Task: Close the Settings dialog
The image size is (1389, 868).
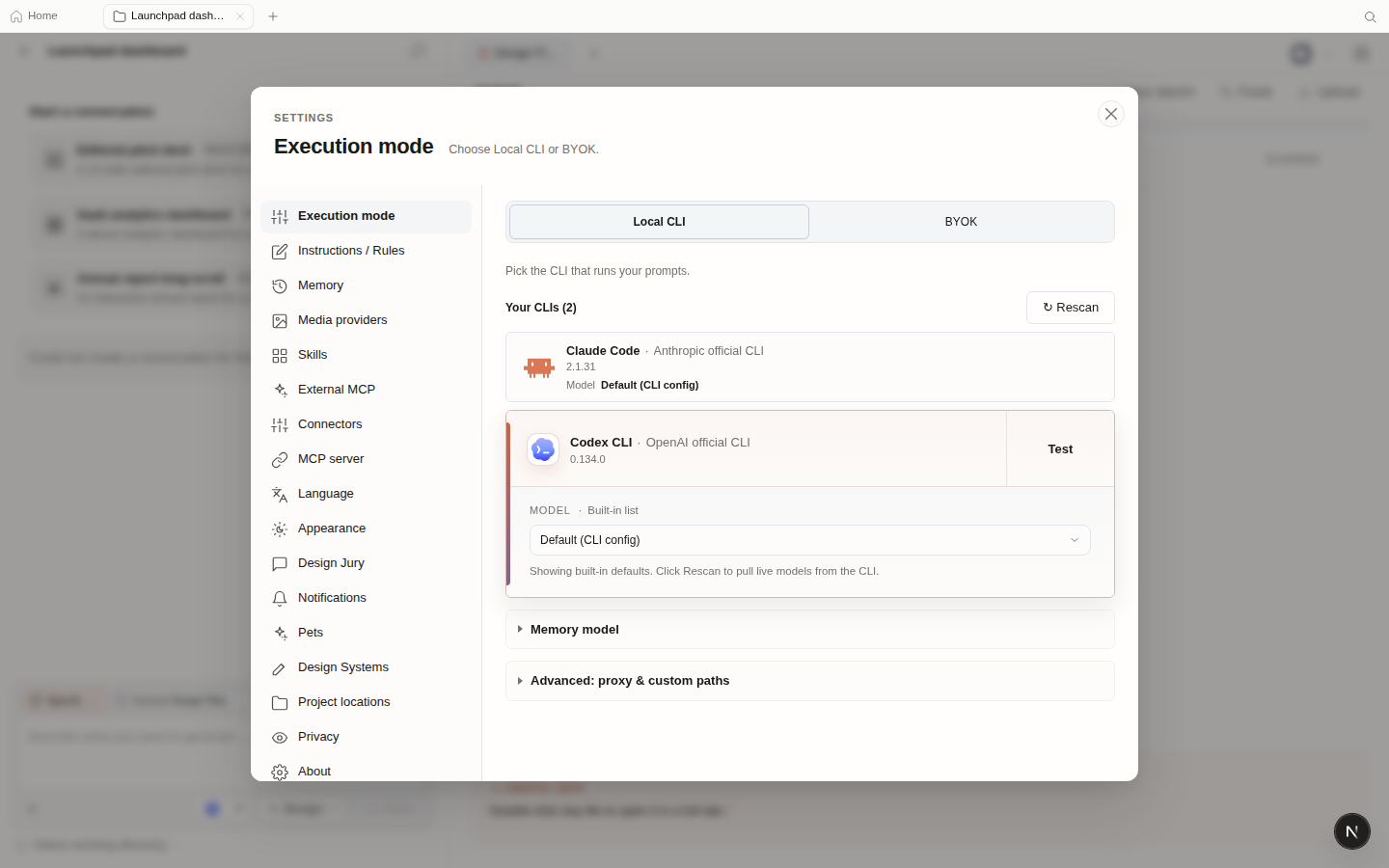Action: pos(1111,114)
